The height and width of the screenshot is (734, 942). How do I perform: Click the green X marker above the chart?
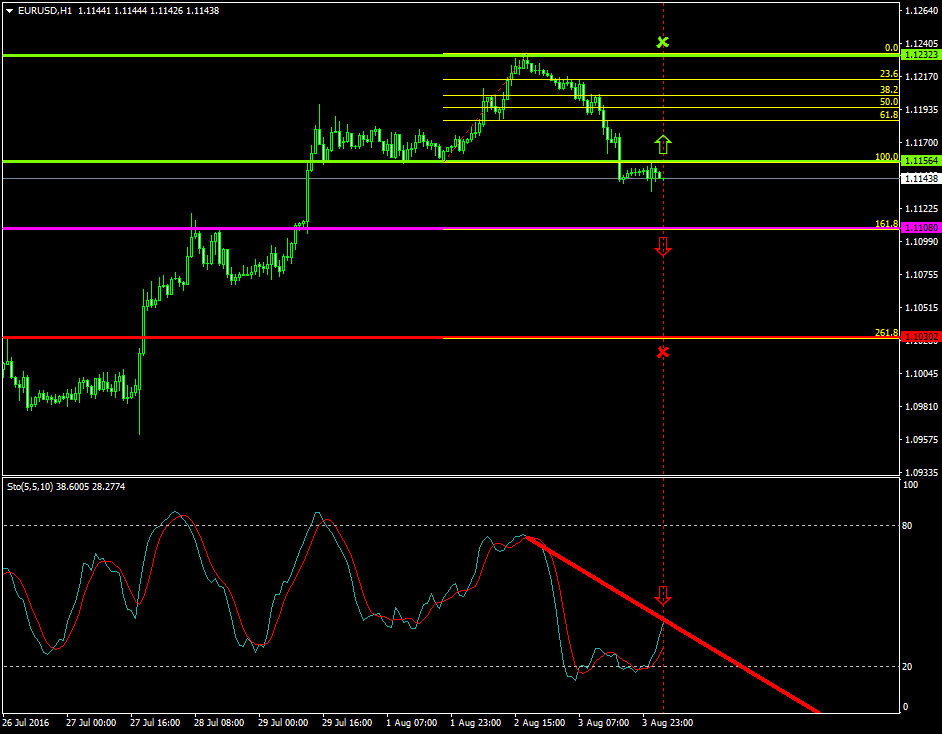click(662, 42)
